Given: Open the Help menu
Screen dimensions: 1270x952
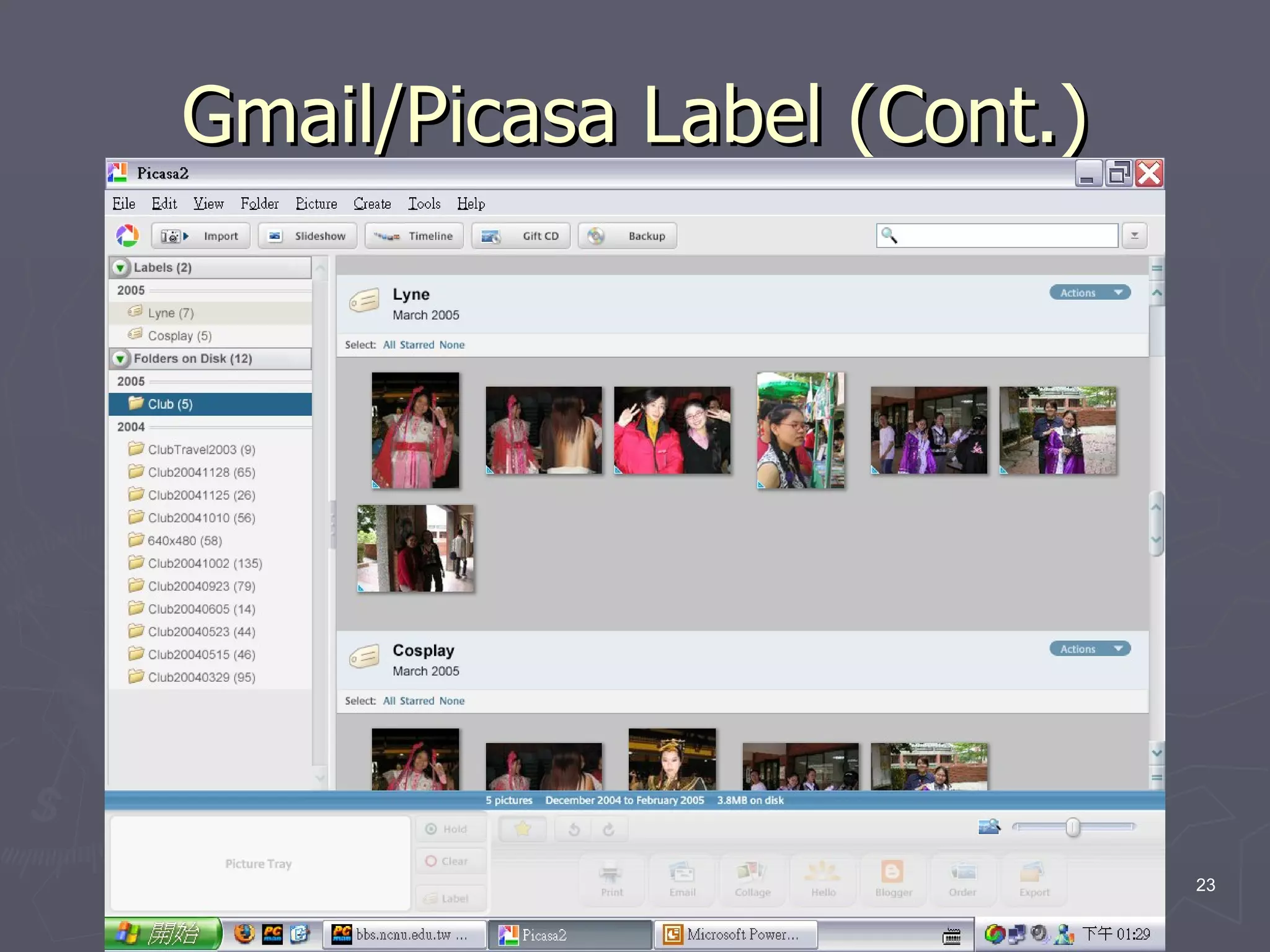Looking at the screenshot, I should (471, 204).
